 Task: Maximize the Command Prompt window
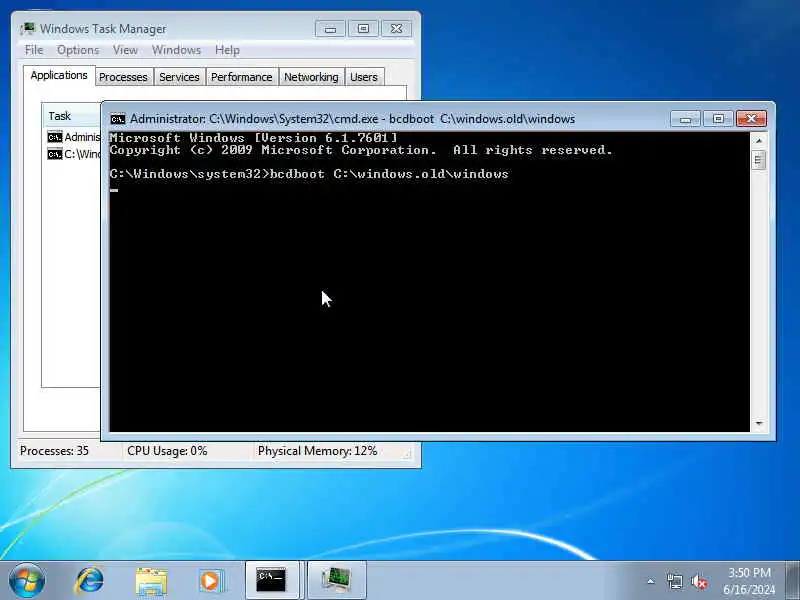(x=718, y=119)
